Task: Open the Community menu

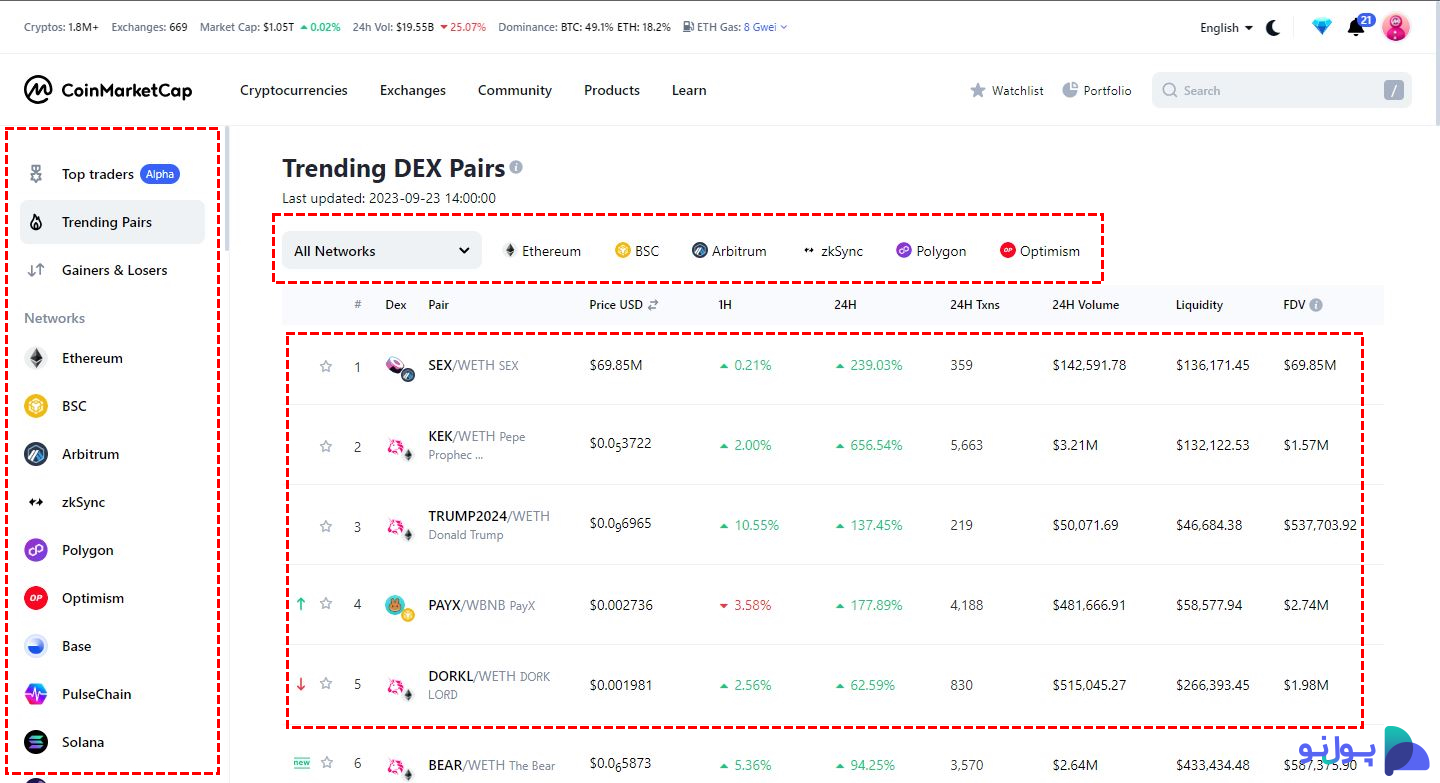Action: (515, 90)
